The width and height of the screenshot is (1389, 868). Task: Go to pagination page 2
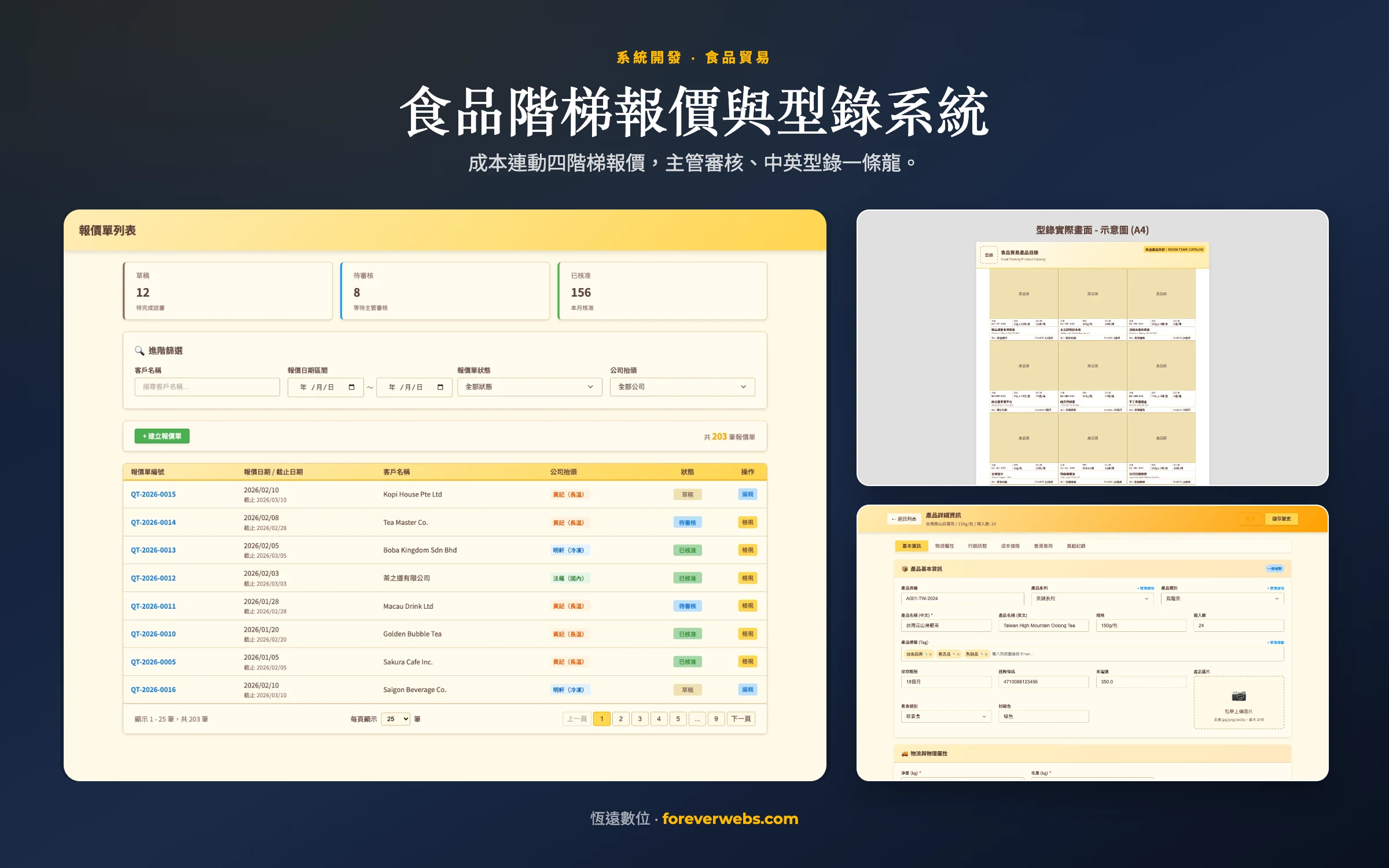(x=621, y=719)
